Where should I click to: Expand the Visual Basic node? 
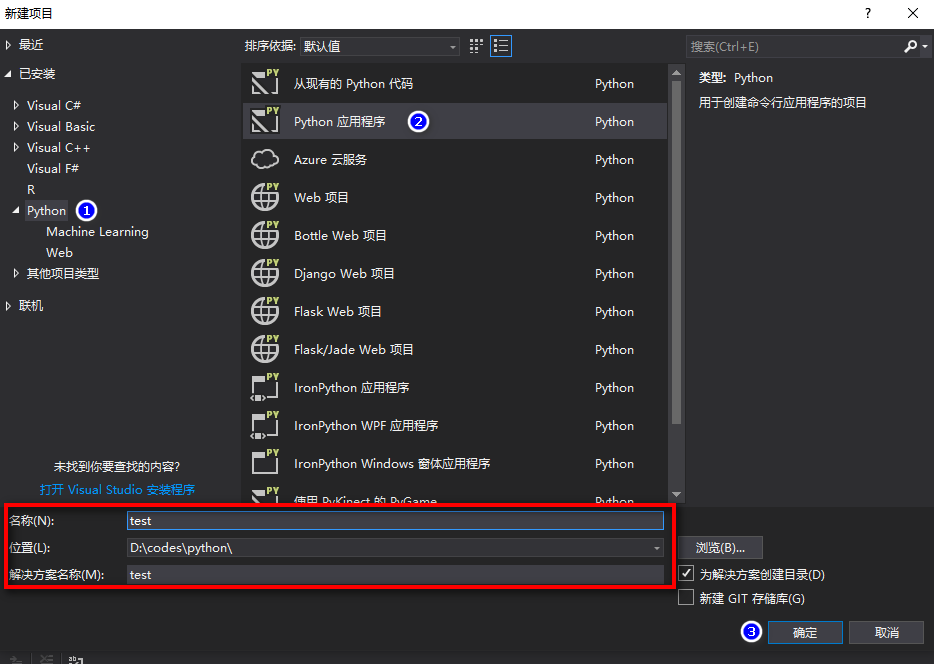point(16,126)
